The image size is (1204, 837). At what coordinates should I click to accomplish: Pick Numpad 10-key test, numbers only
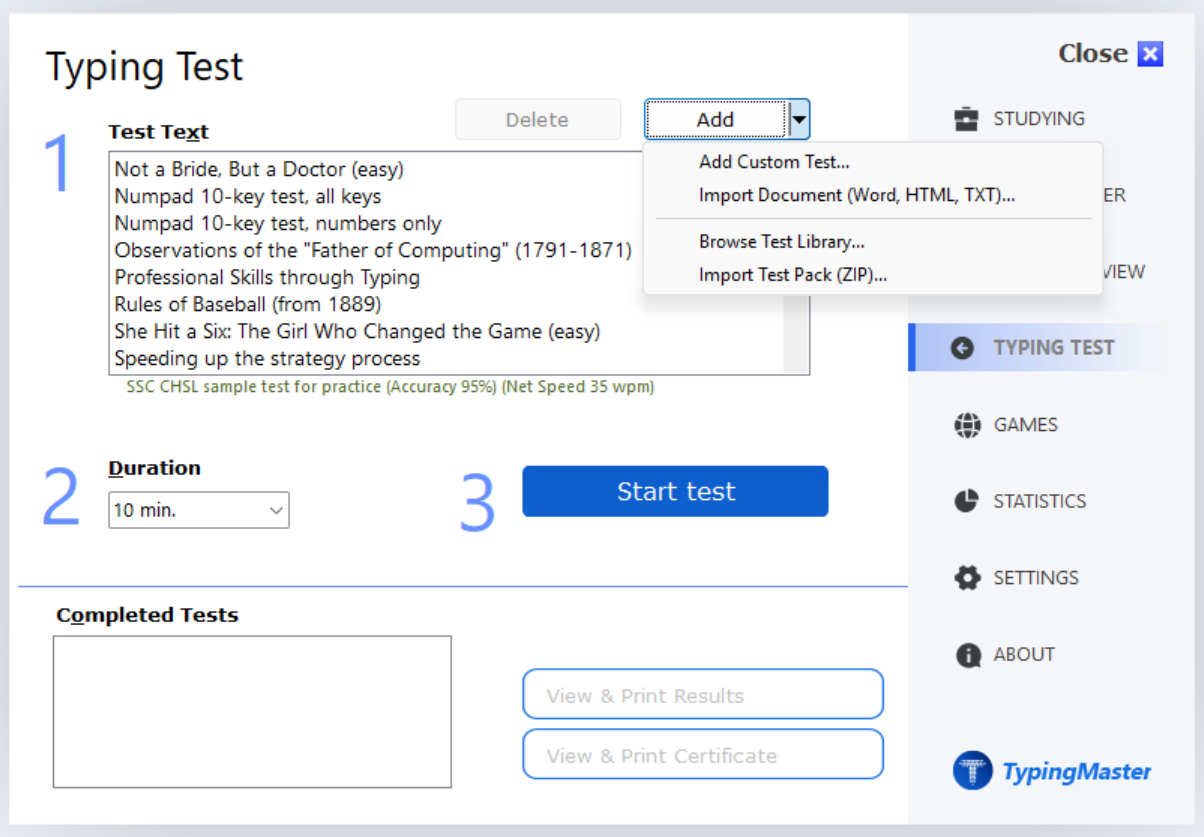[x=277, y=223]
